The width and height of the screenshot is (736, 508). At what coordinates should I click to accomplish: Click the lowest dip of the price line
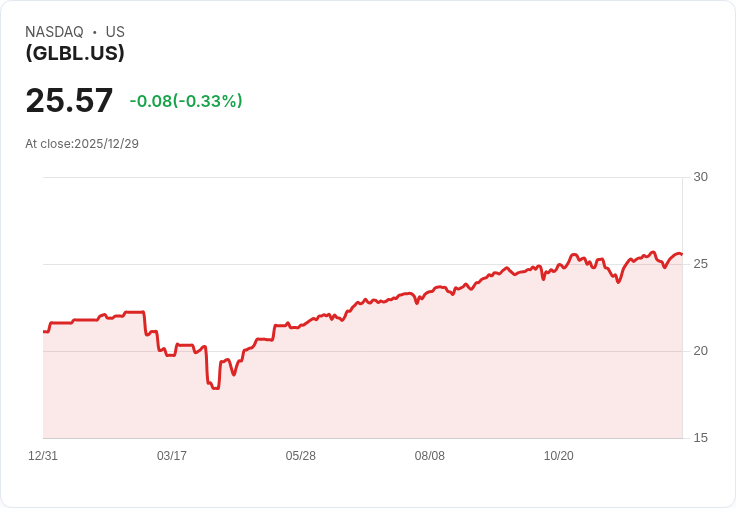click(215, 388)
